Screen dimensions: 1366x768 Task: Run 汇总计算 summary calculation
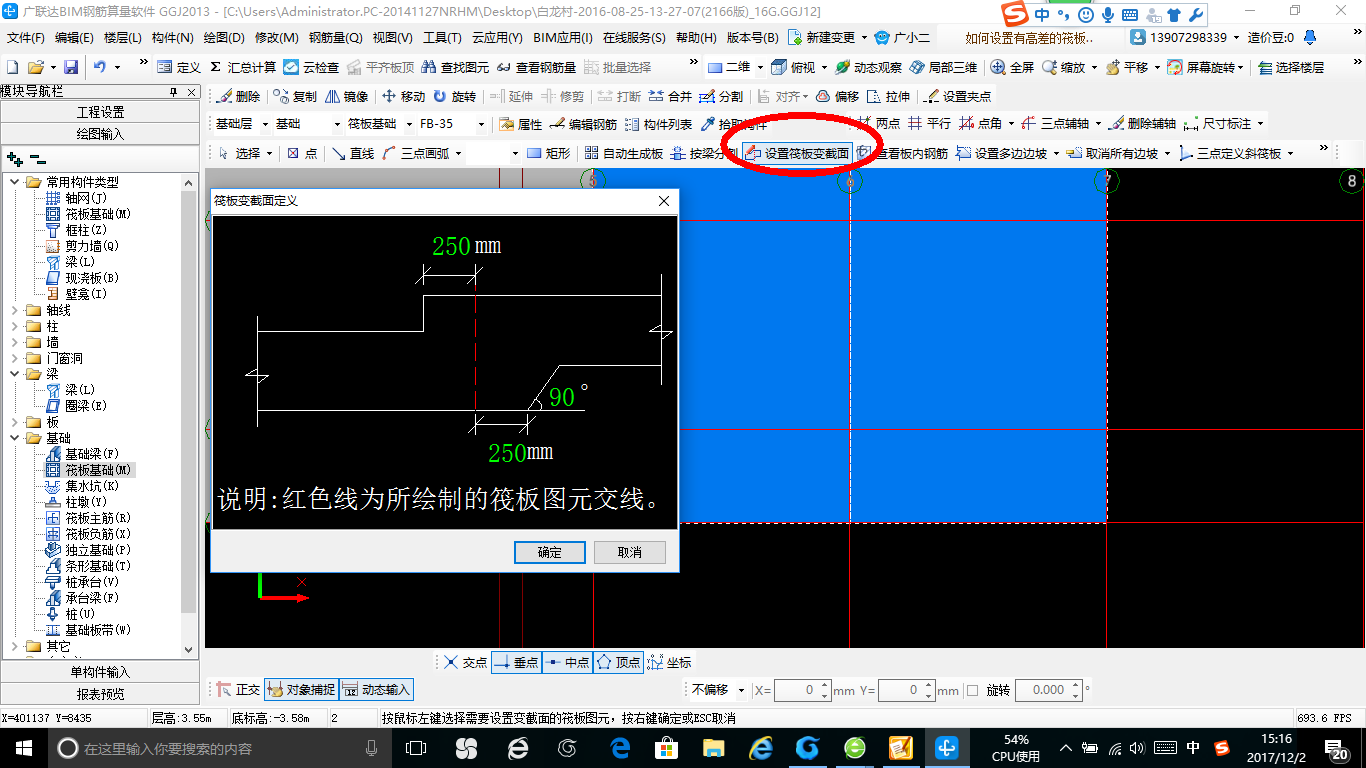[243, 67]
